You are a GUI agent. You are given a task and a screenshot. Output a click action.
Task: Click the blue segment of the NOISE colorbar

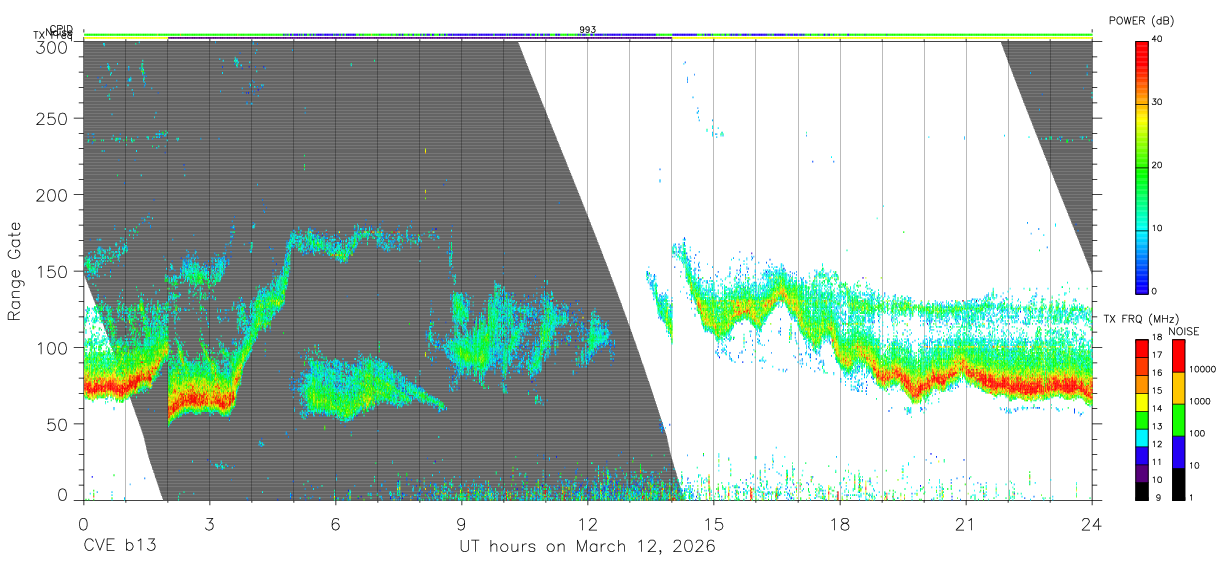click(x=1178, y=452)
